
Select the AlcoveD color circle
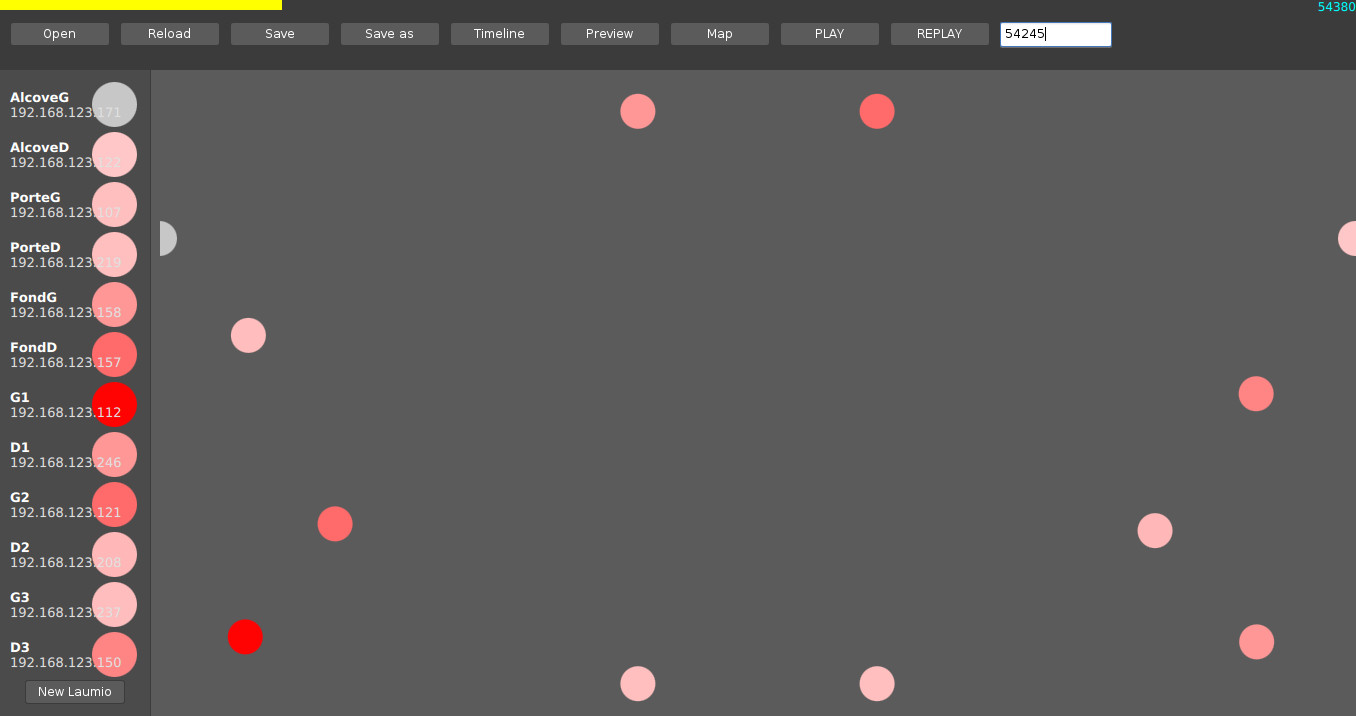tap(114, 155)
